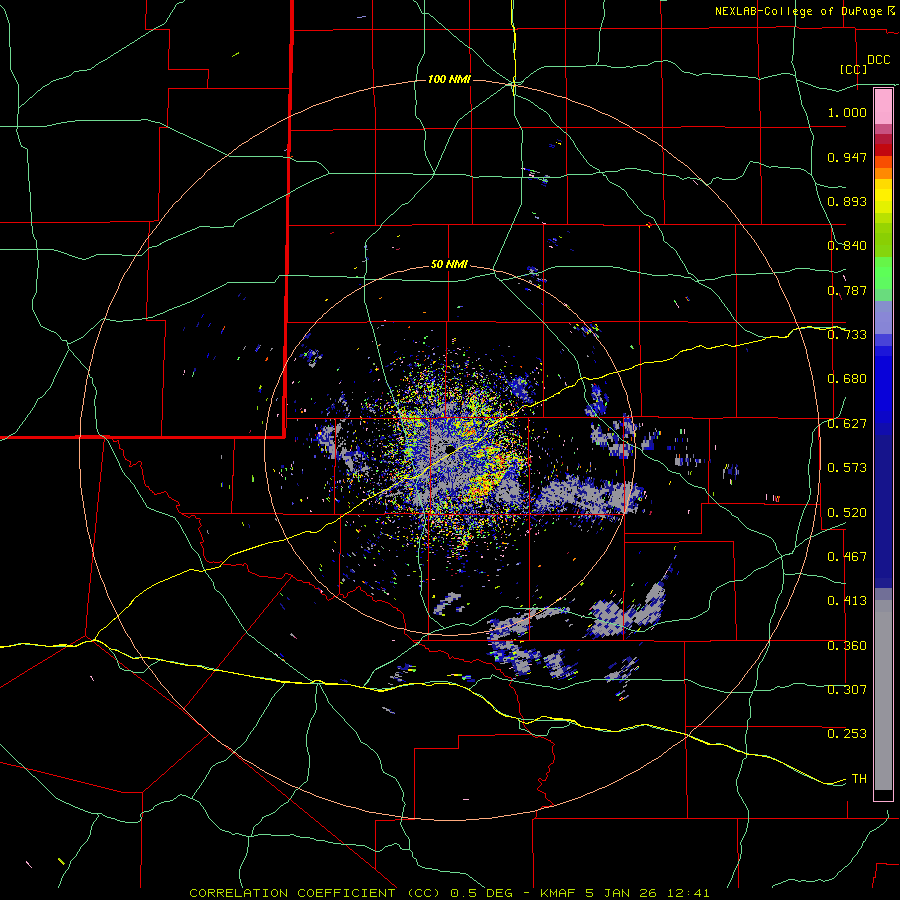
Task: Click the 1.000 scale value
Action: click(847, 112)
